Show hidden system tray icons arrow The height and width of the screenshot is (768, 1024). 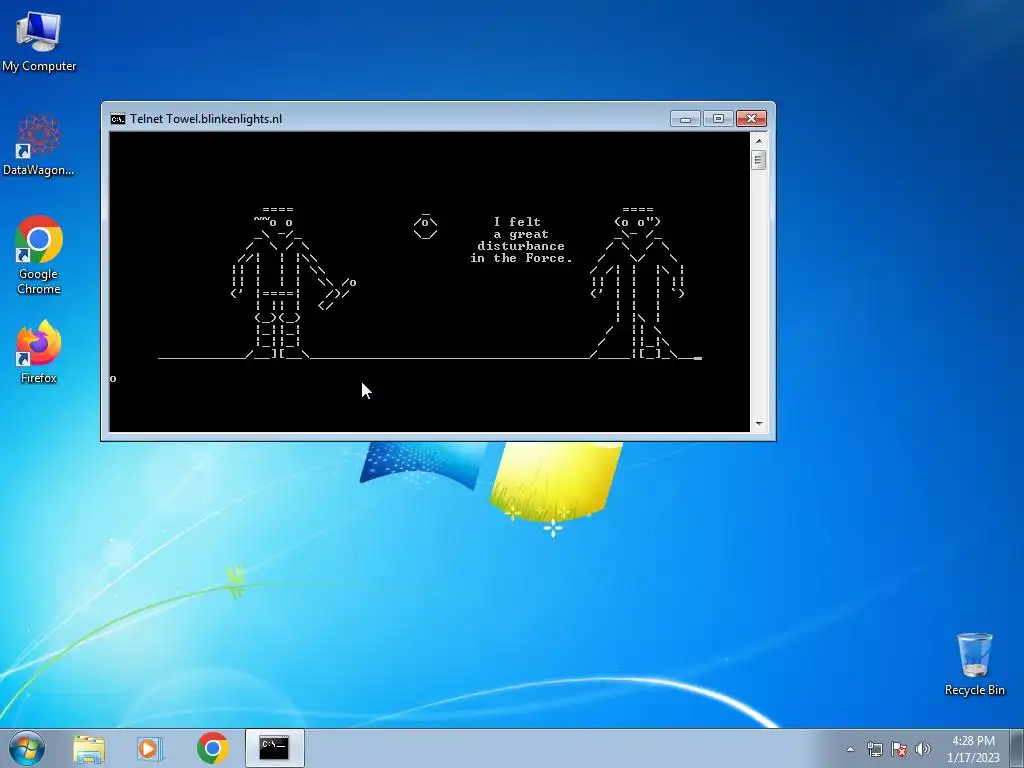point(850,749)
